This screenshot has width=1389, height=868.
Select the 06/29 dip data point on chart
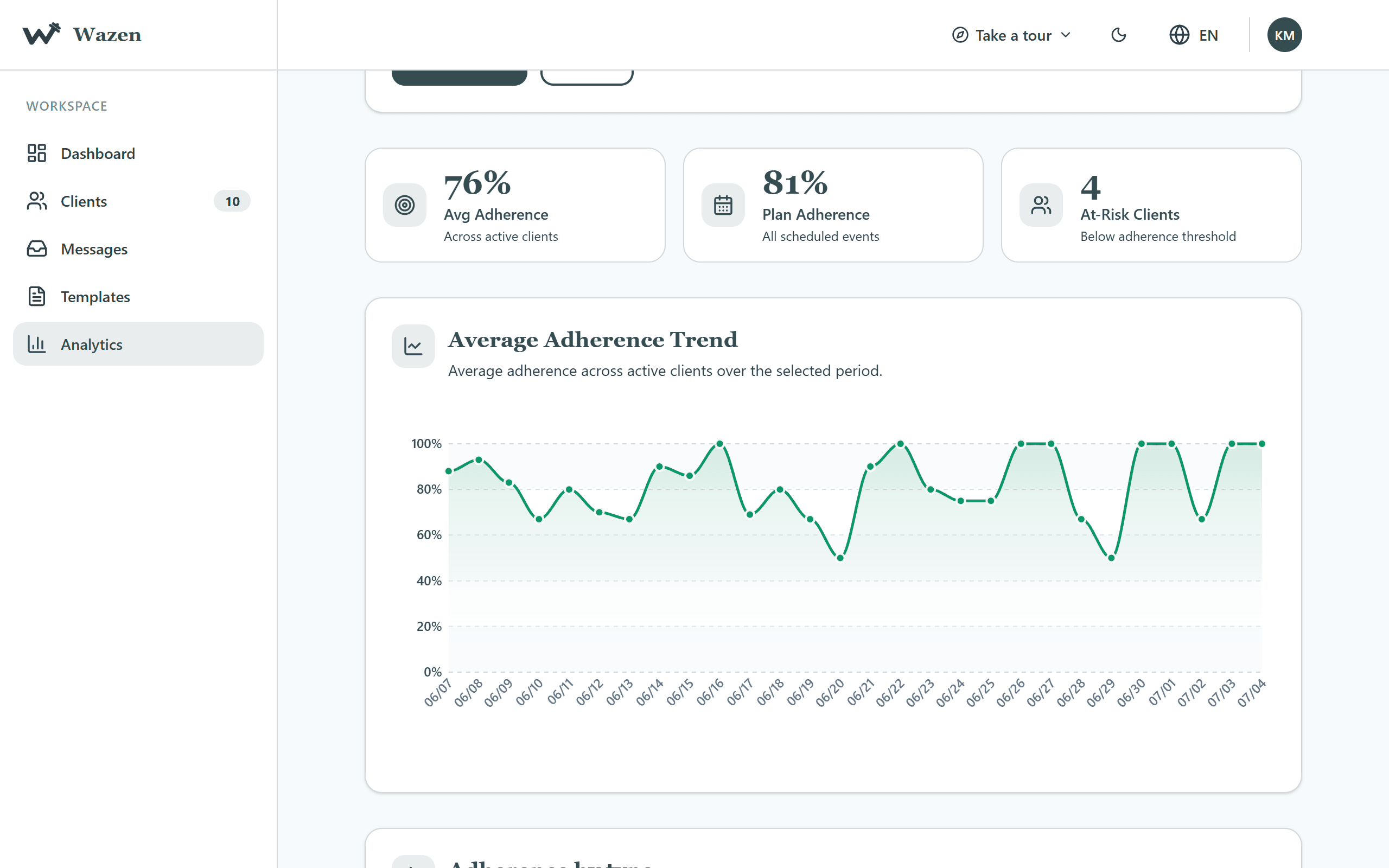(1111, 558)
